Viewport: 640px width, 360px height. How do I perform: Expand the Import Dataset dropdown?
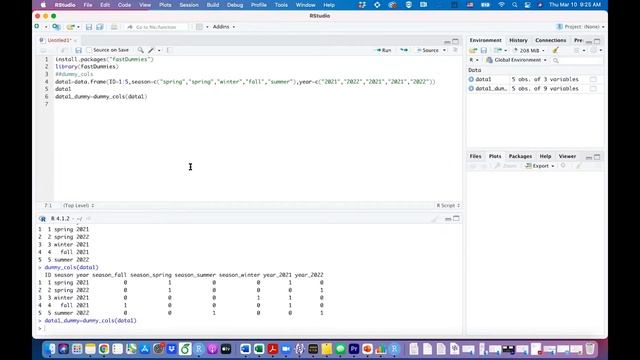(x=500, y=50)
